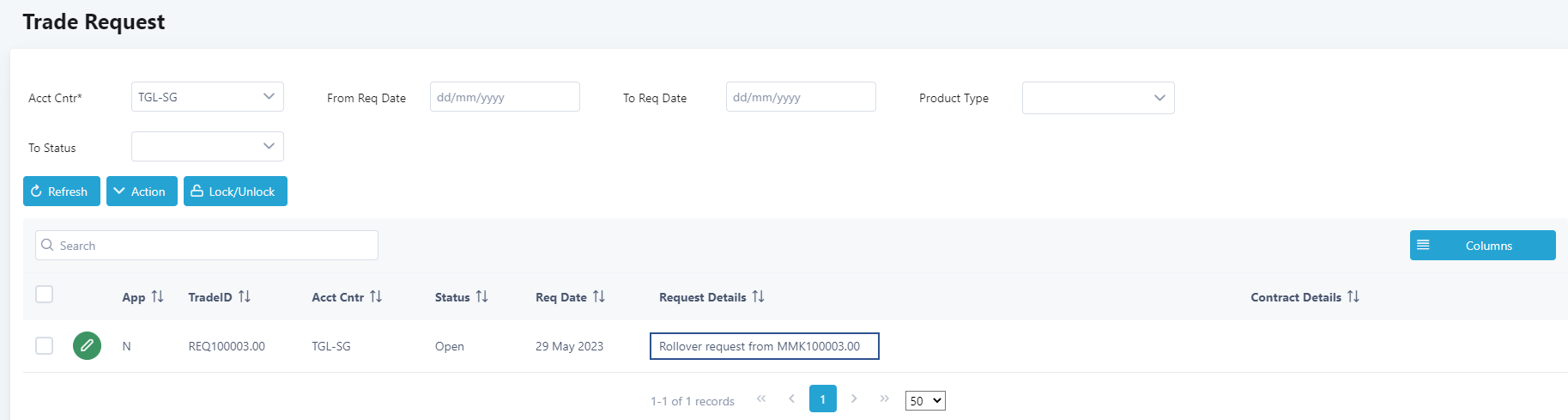Click the Refresh button
This screenshot has height=420, width=1568.
[62, 191]
